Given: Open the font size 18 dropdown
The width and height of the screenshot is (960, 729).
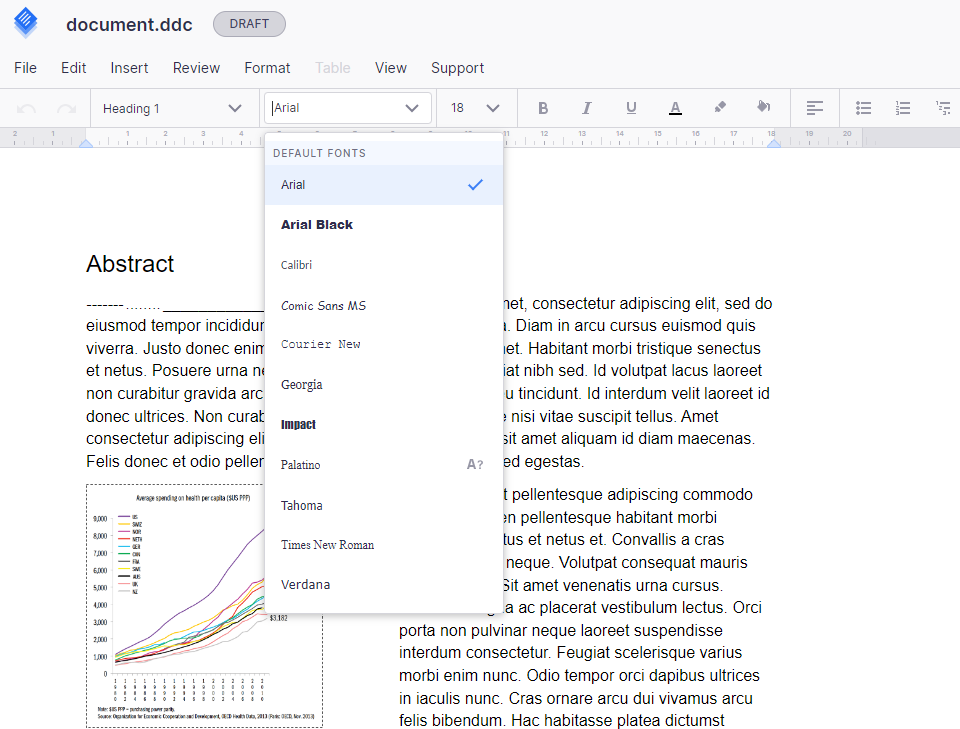Looking at the screenshot, I should pos(475,108).
